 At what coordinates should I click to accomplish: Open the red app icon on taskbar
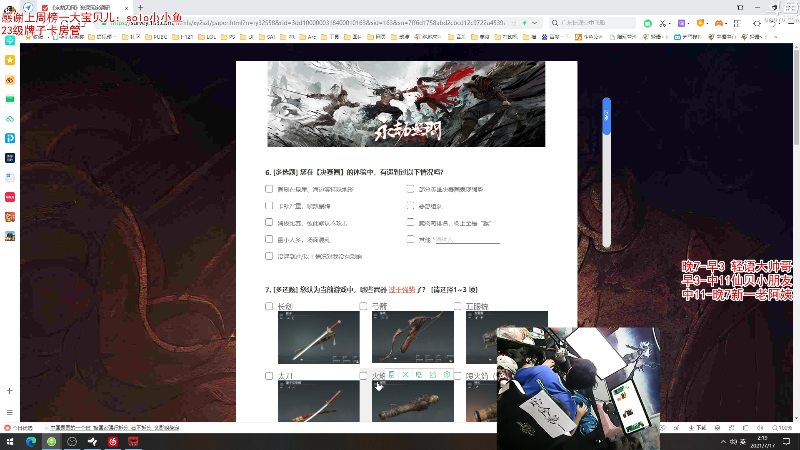[133, 441]
